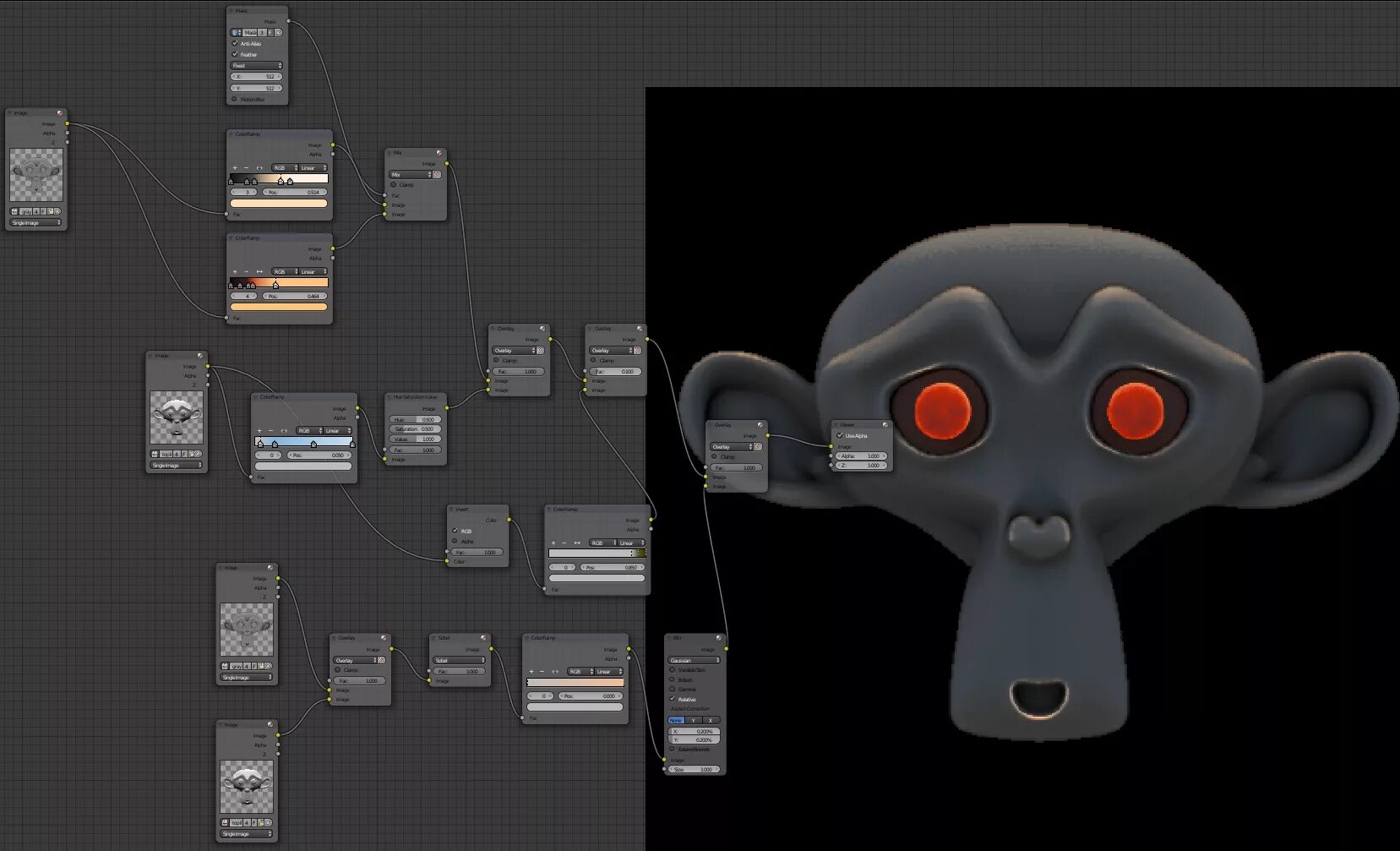
Task: Select the None aspect correction button in the Blur node
Action: tap(677, 721)
